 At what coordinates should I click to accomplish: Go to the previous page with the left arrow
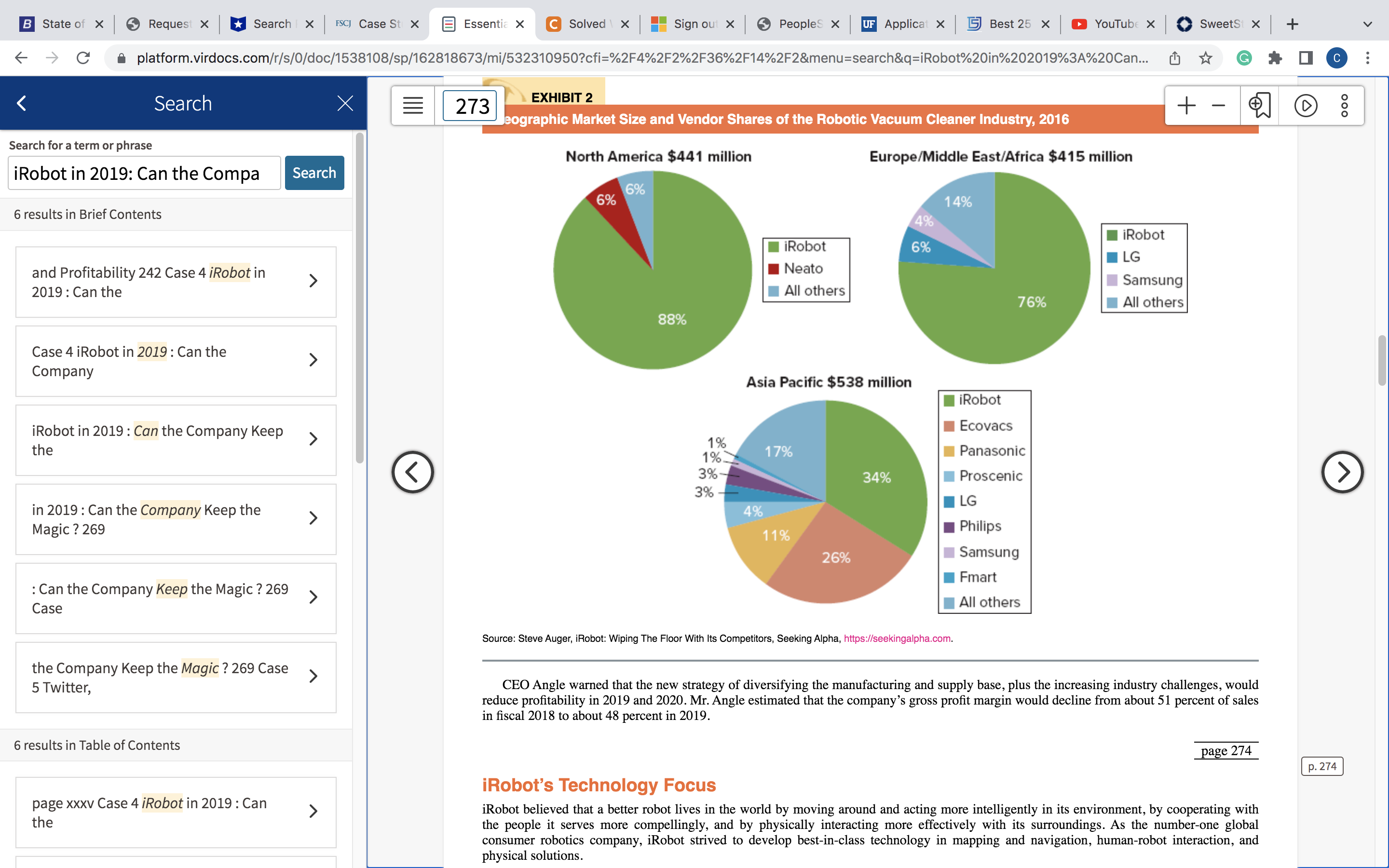[x=413, y=472]
